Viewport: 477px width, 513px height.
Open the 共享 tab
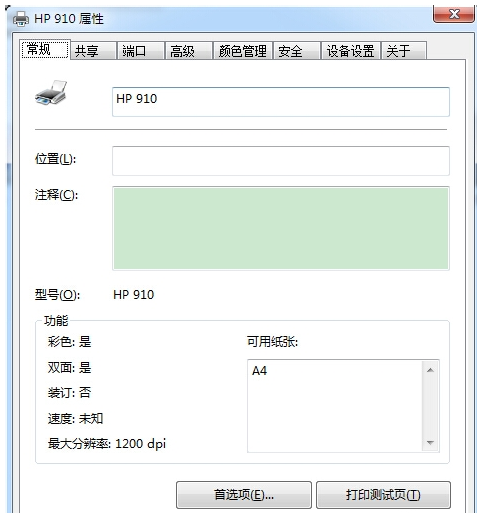[x=93, y=51]
